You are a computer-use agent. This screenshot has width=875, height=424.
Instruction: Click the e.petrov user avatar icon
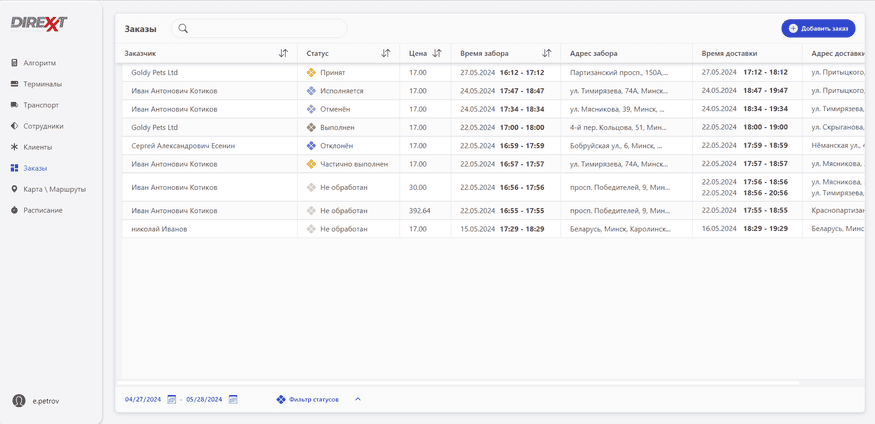coord(19,401)
